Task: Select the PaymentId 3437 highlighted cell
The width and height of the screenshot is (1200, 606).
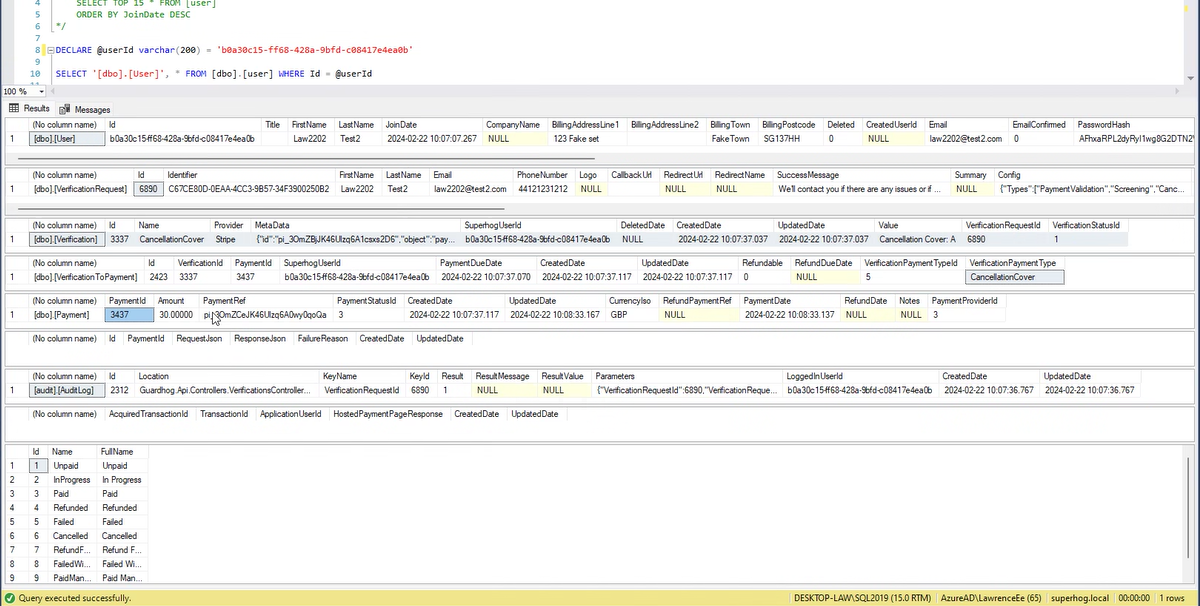Action: coord(129,314)
